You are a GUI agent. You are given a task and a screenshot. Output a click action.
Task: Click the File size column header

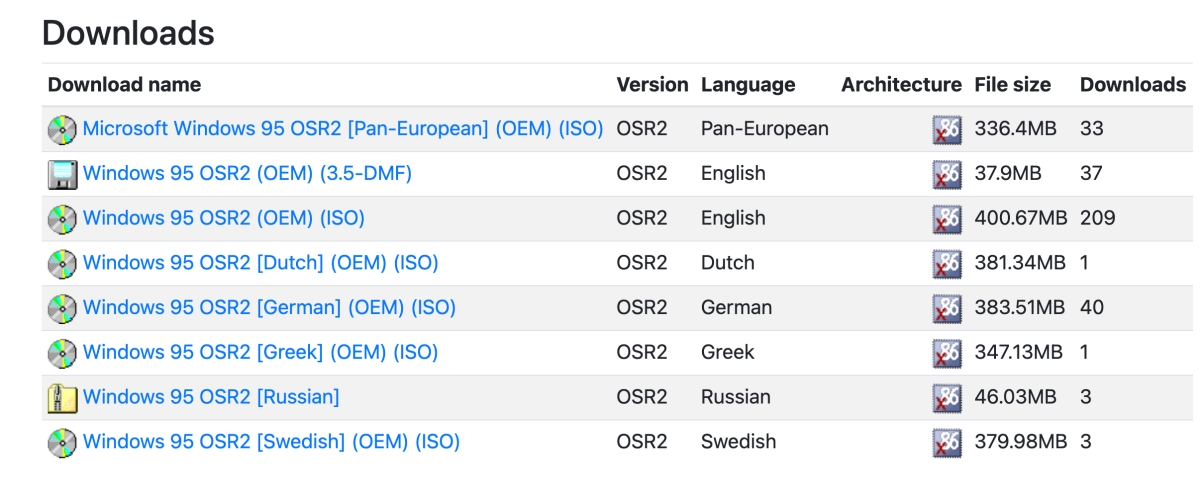(x=1012, y=85)
